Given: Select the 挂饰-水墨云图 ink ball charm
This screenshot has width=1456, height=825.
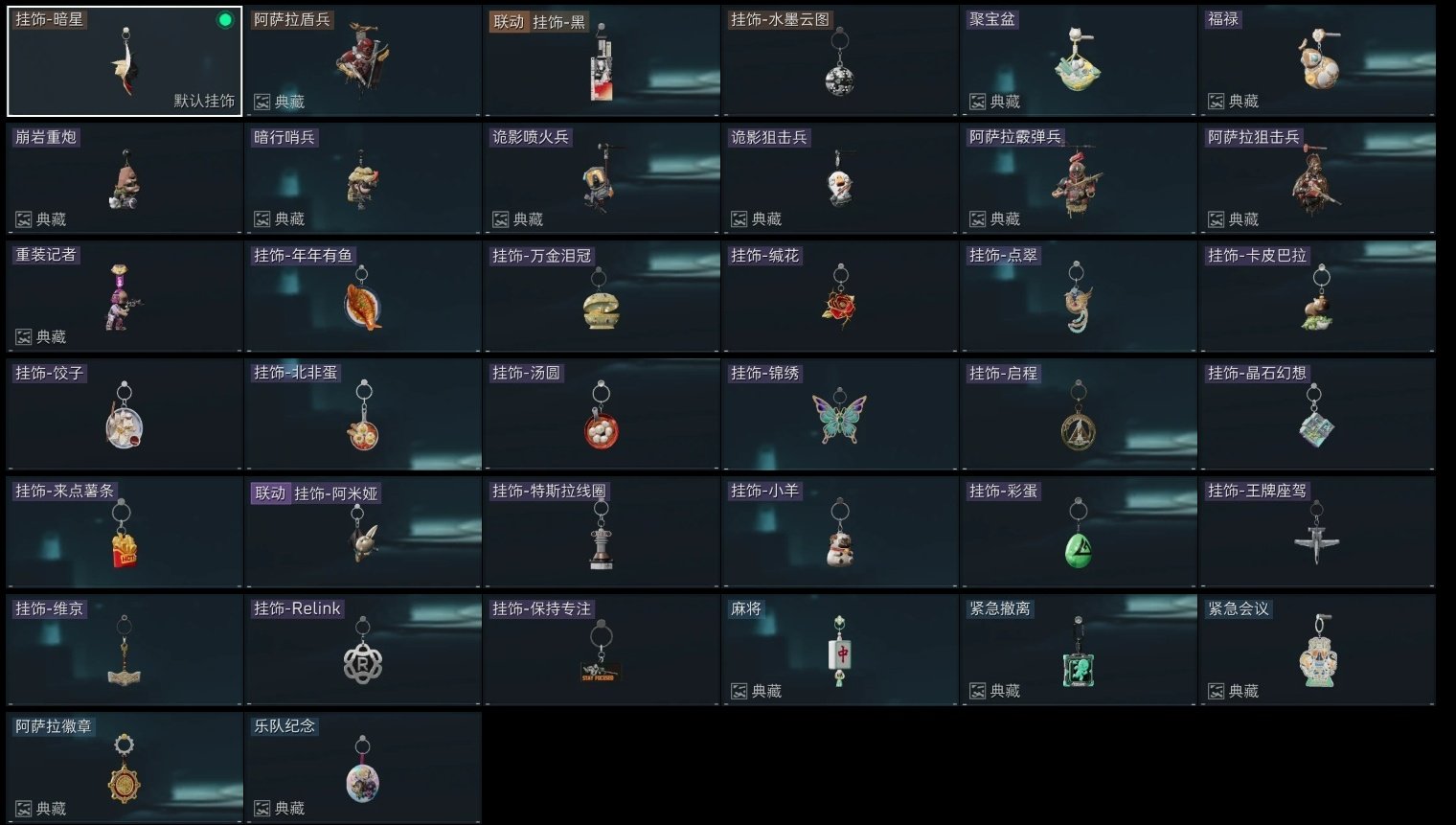Looking at the screenshot, I should pos(840,61).
